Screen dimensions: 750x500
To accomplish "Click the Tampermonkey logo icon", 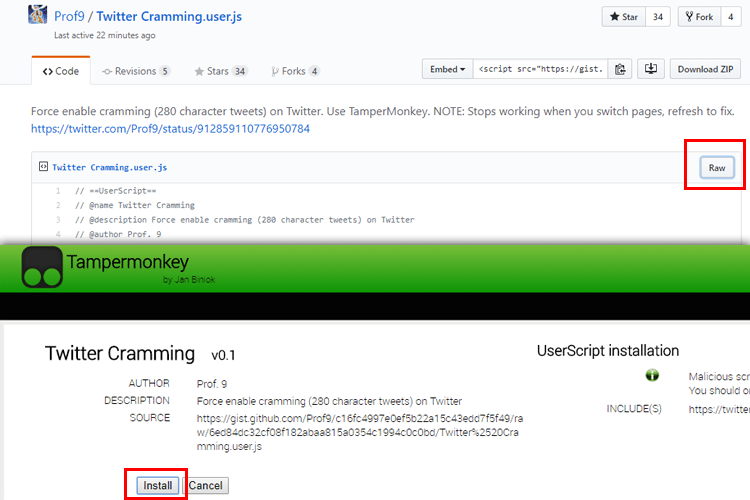I will coord(42,267).
